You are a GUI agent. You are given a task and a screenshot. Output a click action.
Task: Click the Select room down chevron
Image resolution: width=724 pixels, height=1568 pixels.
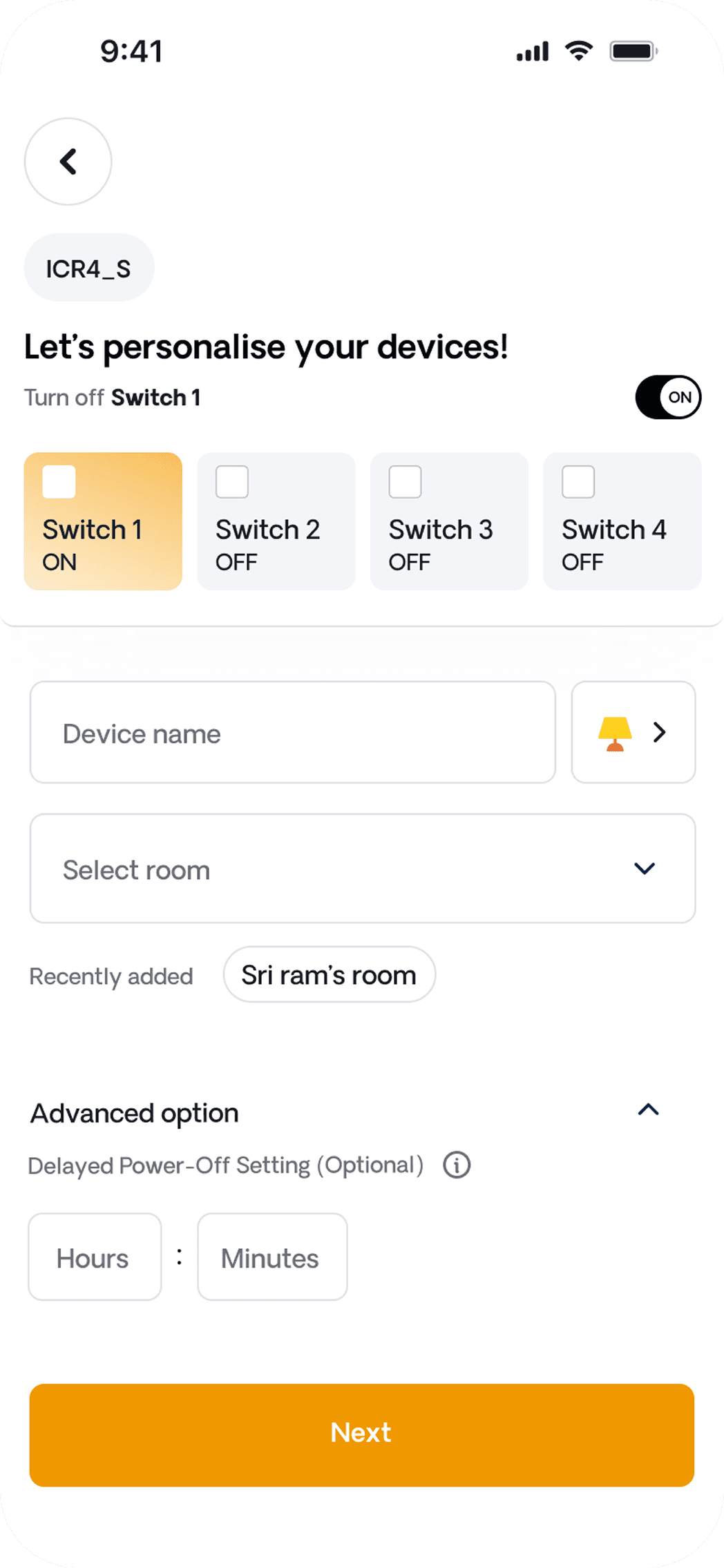click(x=644, y=869)
